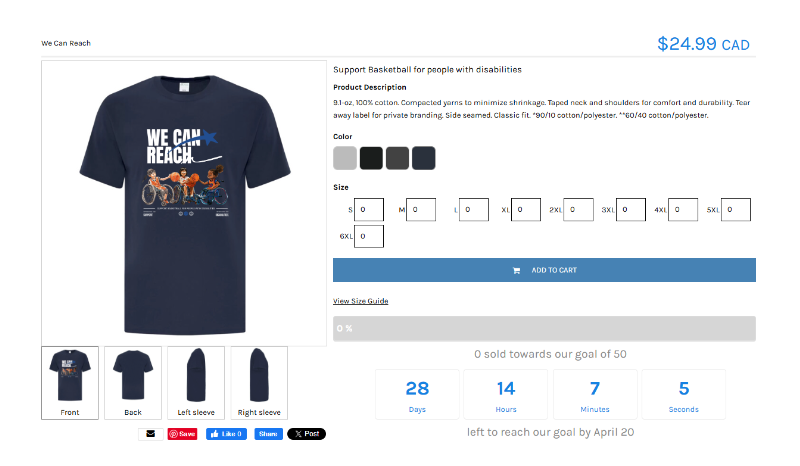Choose the charcoal gray color swatch
Image resolution: width=800 pixels, height=466 pixels.
[397, 158]
